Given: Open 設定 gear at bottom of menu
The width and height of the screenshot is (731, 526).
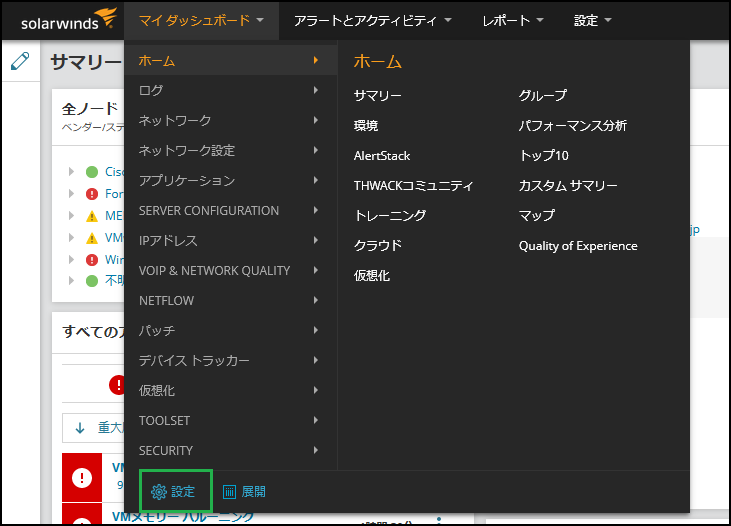Looking at the screenshot, I should pyautogui.click(x=172, y=491).
